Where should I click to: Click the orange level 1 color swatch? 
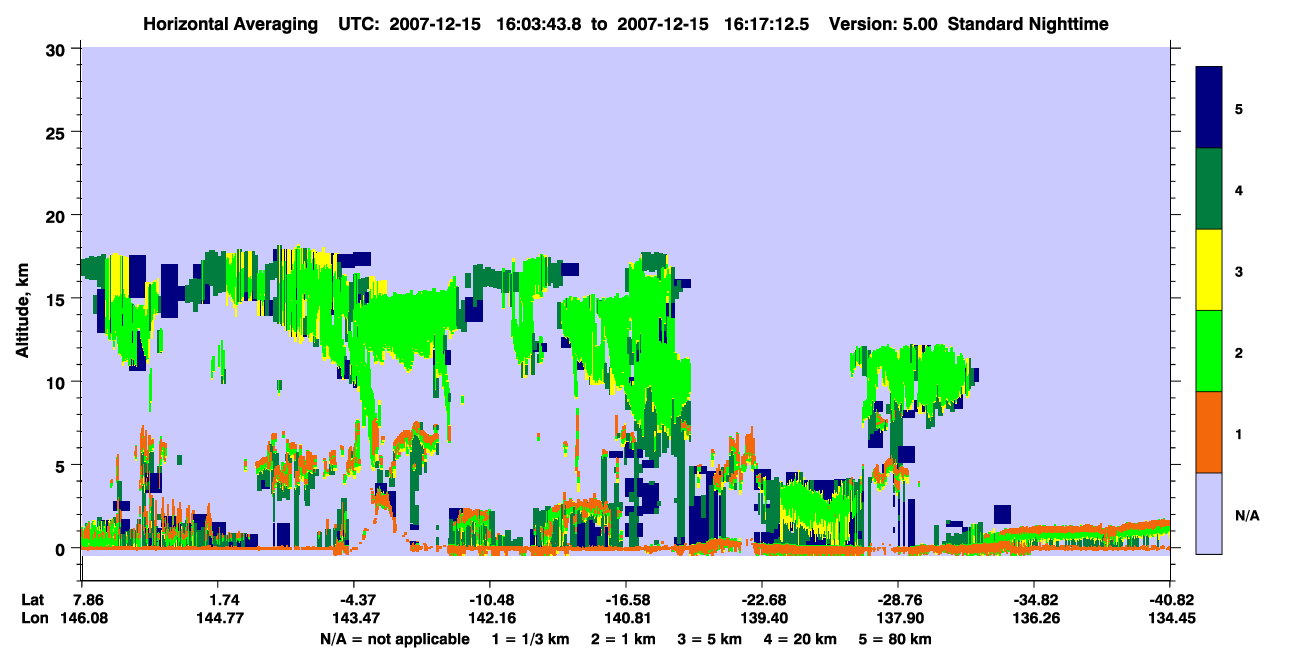1209,432
